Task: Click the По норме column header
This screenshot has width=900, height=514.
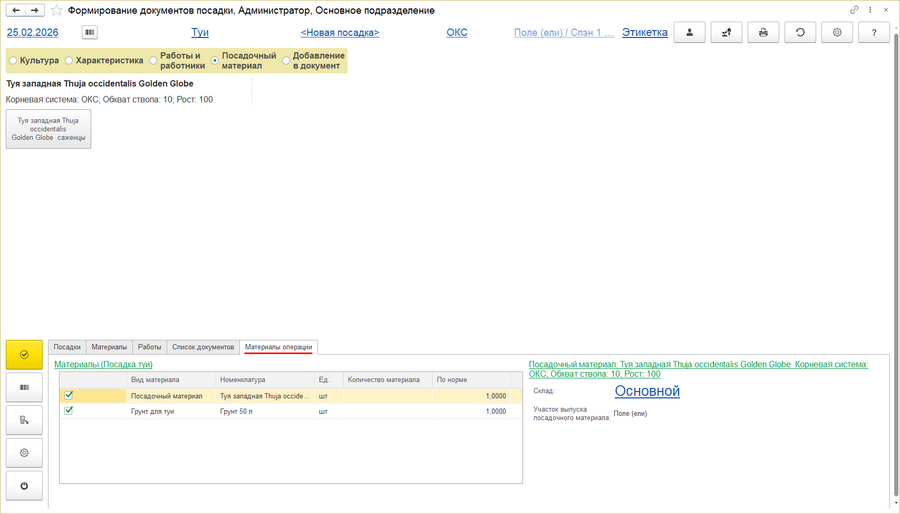Action: point(471,380)
